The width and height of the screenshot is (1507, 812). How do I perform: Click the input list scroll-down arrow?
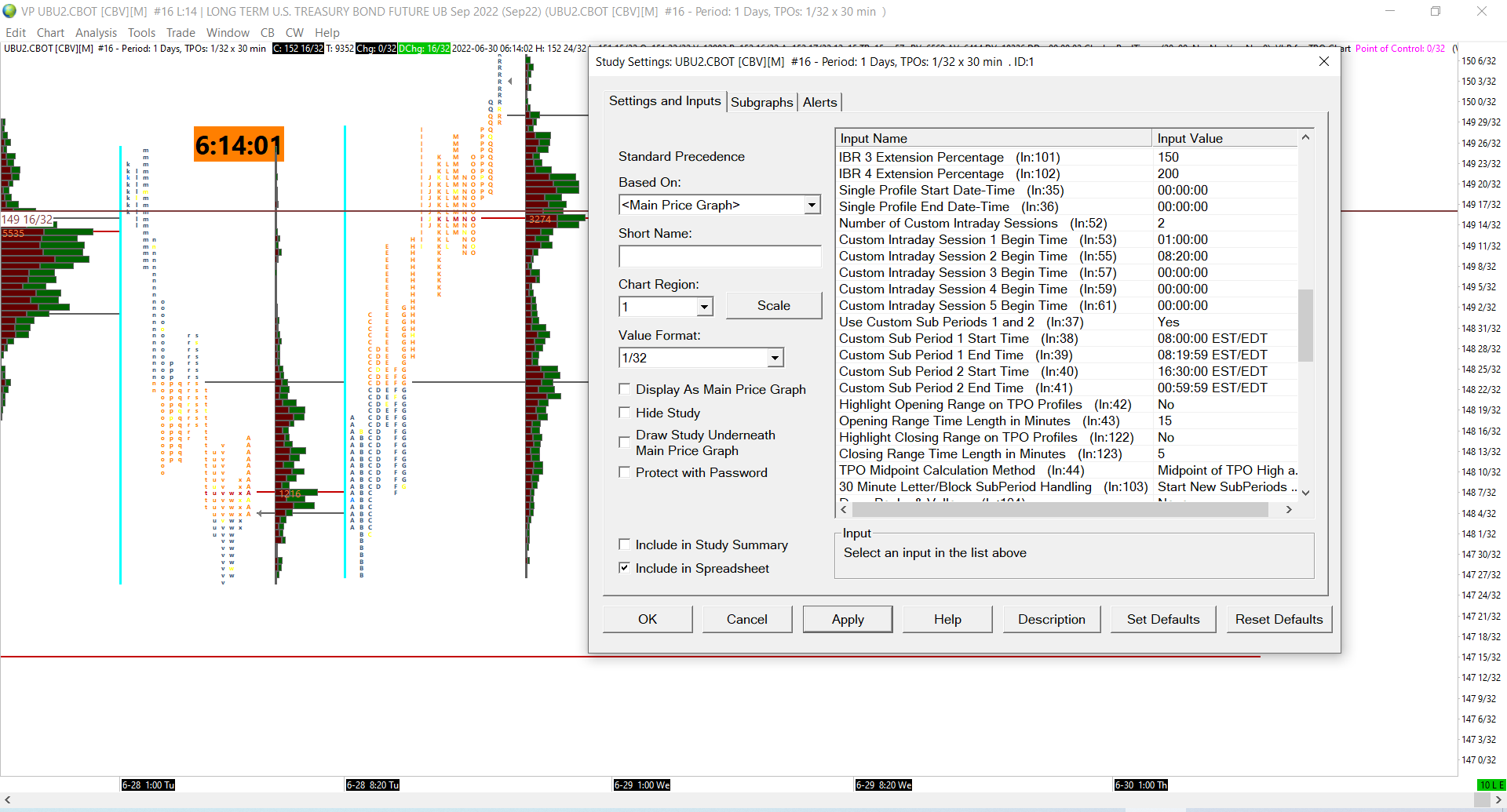(1305, 493)
